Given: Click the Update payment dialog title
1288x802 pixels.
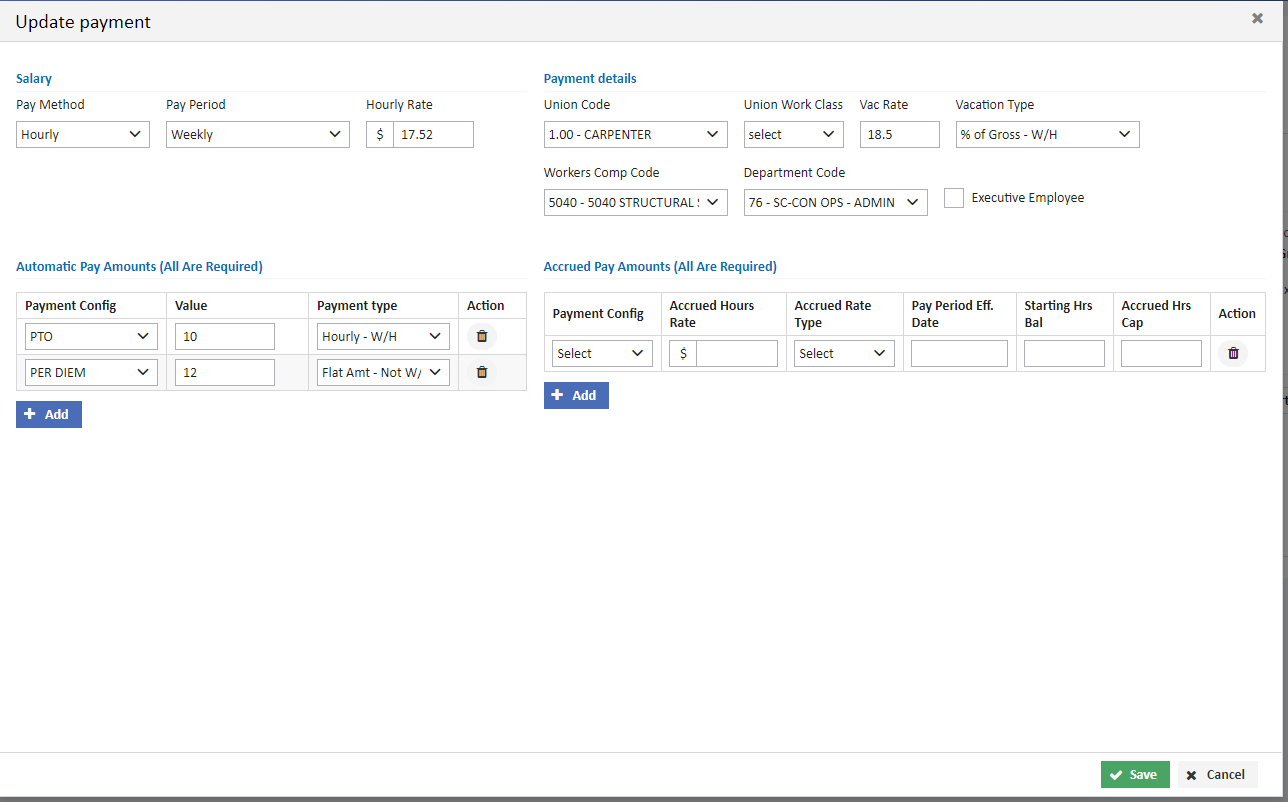Looking at the screenshot, I should [x=83, y=21].
